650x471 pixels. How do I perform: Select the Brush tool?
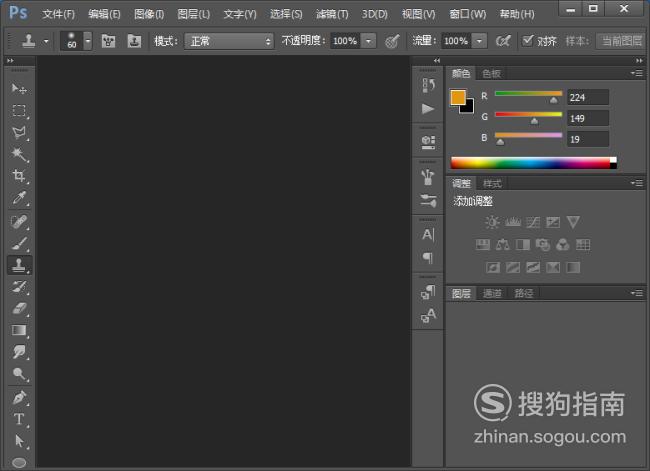pyautogui.click(x=19, y=243)
